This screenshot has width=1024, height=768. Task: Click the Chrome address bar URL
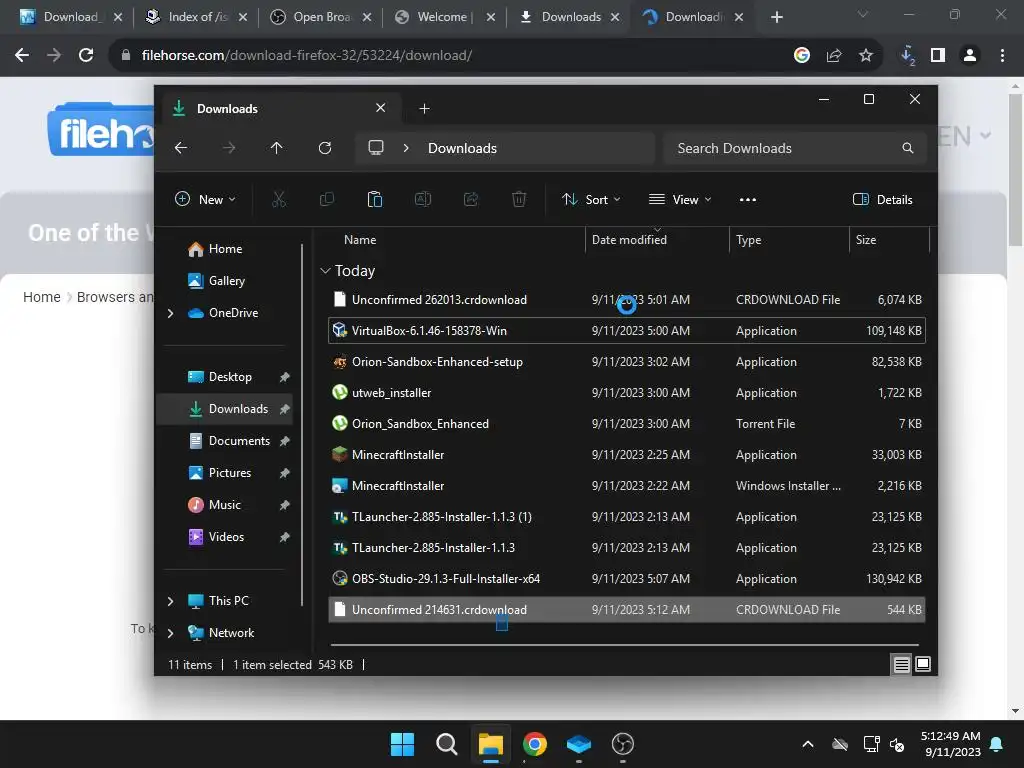coord(307,56)
